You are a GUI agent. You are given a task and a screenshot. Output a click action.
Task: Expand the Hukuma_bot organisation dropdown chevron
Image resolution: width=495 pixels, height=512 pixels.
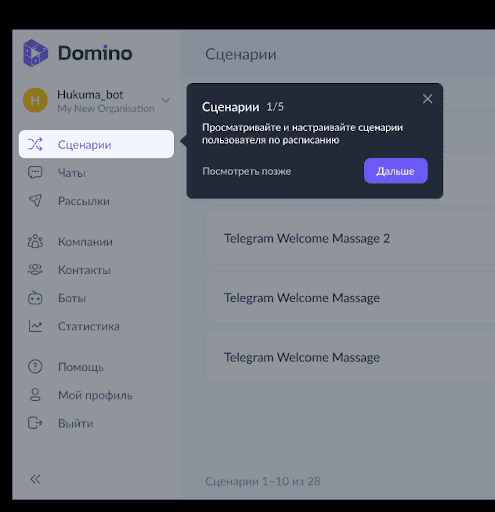tap(166, 100)
